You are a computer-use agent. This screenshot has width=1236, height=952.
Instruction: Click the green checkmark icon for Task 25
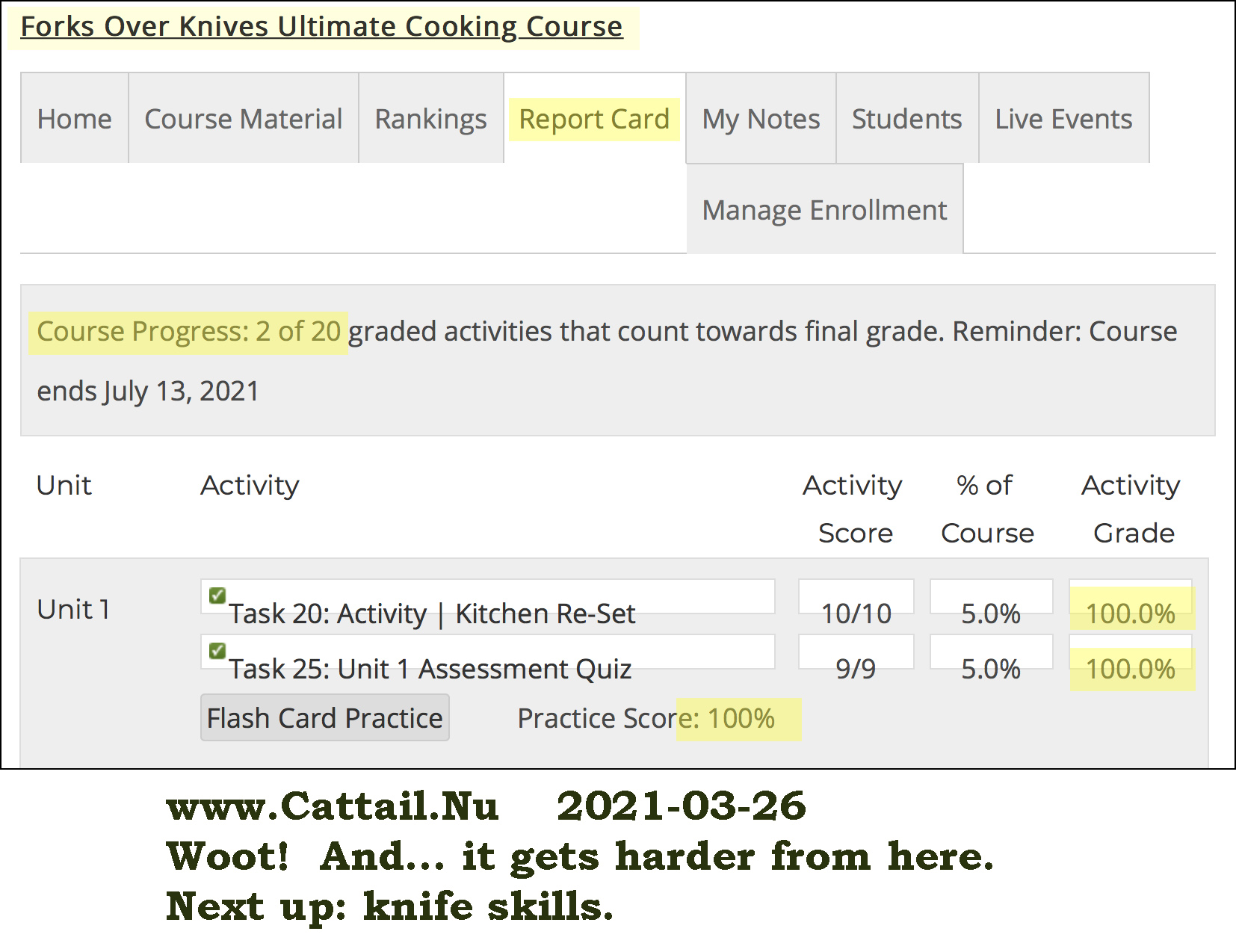tap(217, 651)
